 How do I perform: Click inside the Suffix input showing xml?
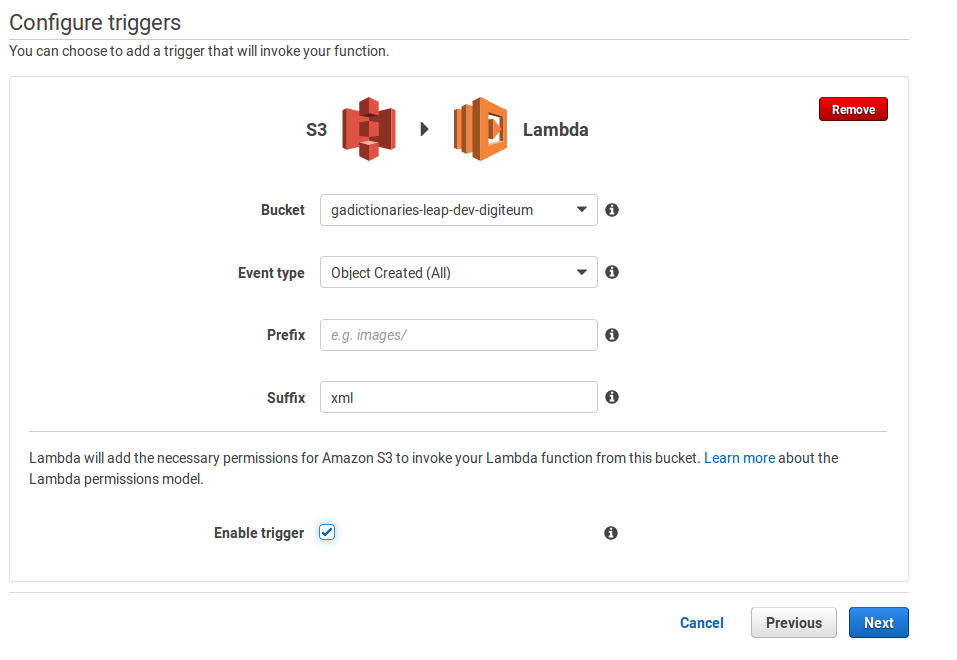point(458,397)
